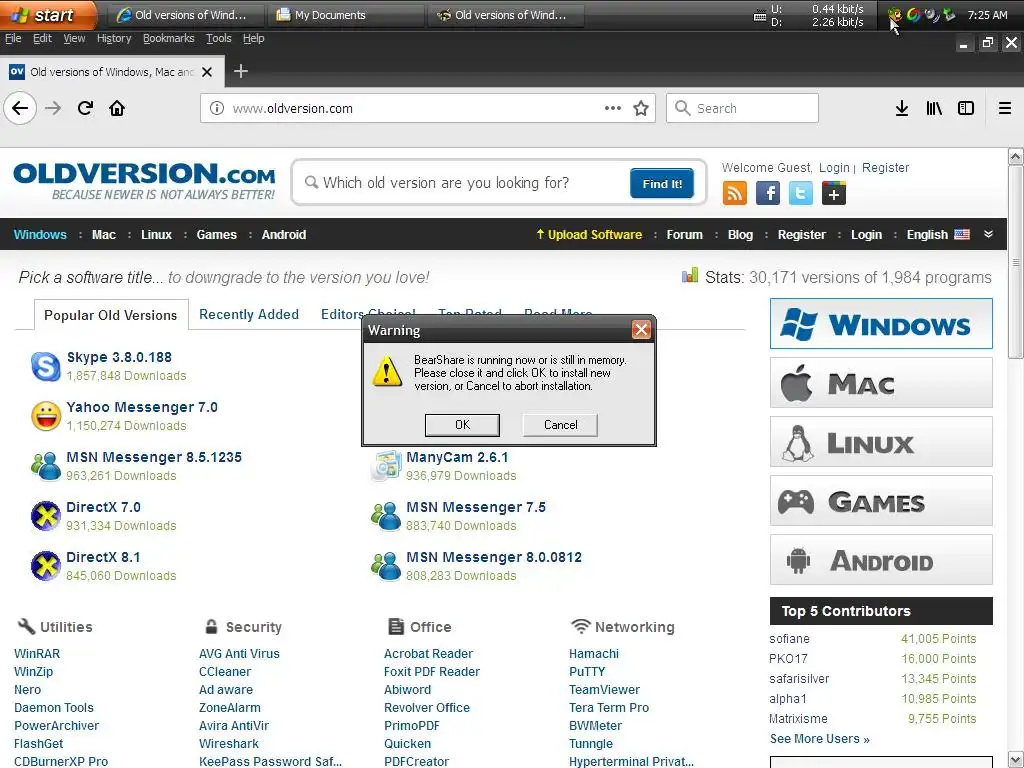Open the Downloads arrow in toolbar

tap(901, 108)
